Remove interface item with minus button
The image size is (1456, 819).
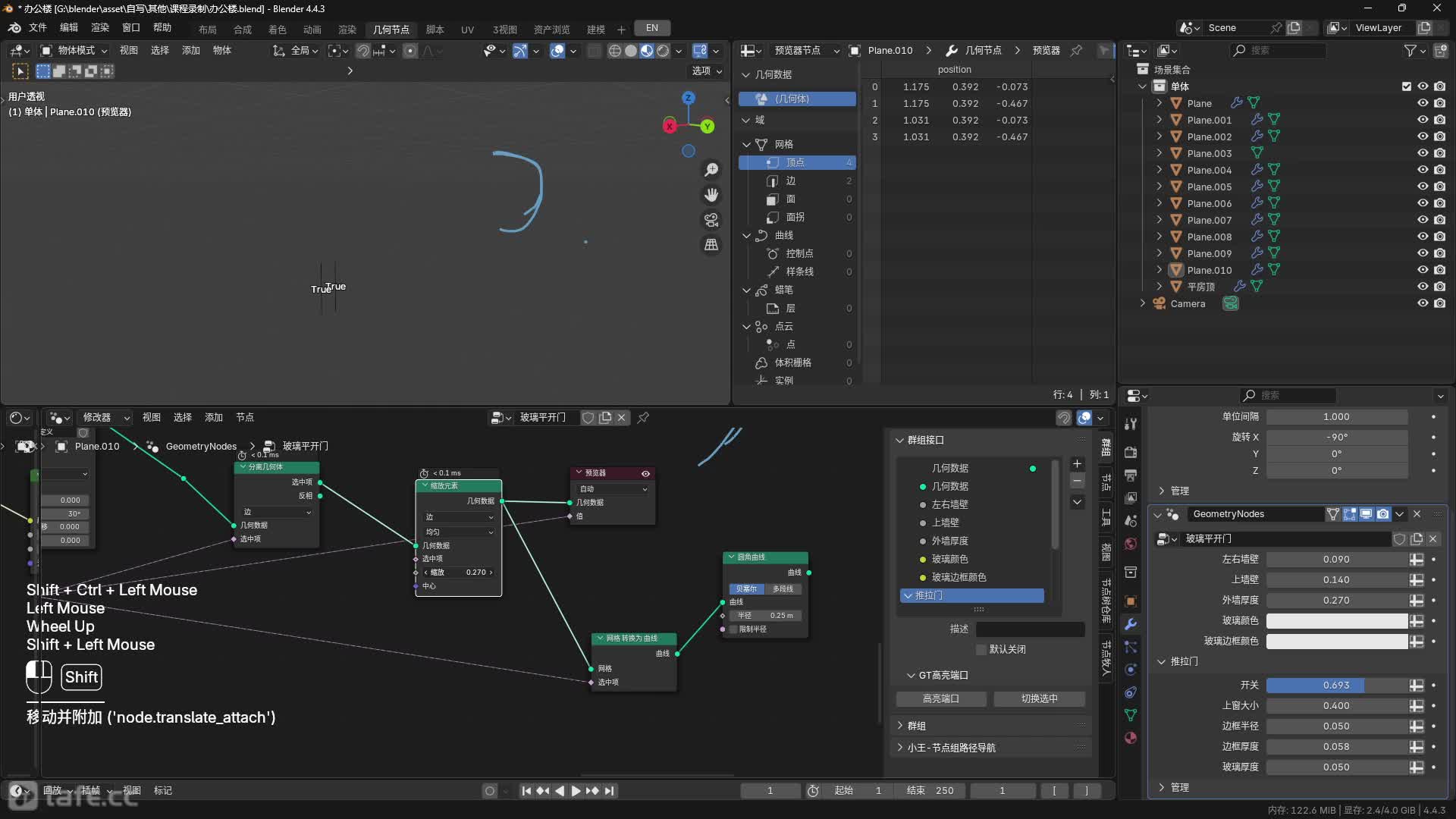(1077, 481)
